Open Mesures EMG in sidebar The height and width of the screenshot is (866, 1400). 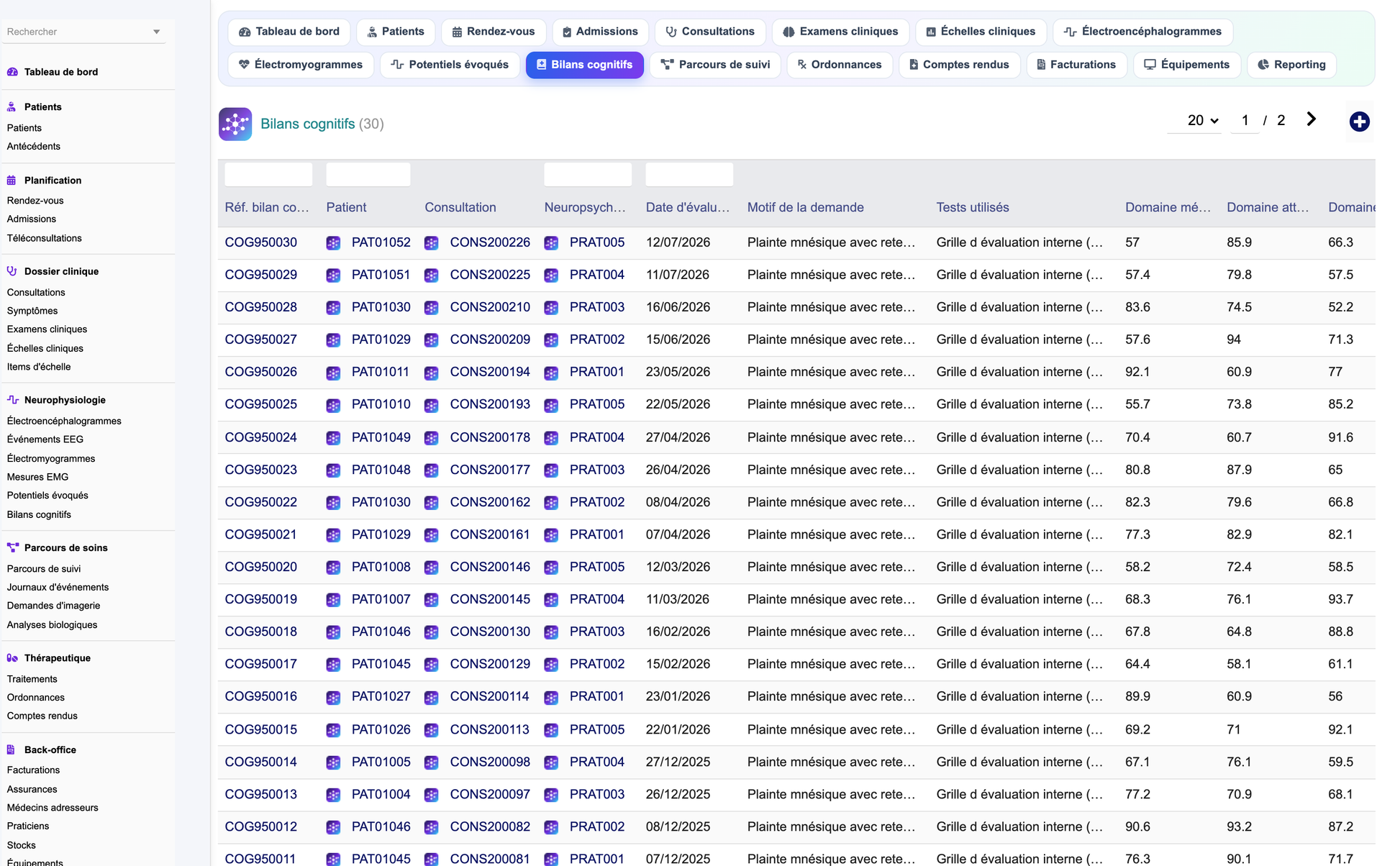click(37, 477)
